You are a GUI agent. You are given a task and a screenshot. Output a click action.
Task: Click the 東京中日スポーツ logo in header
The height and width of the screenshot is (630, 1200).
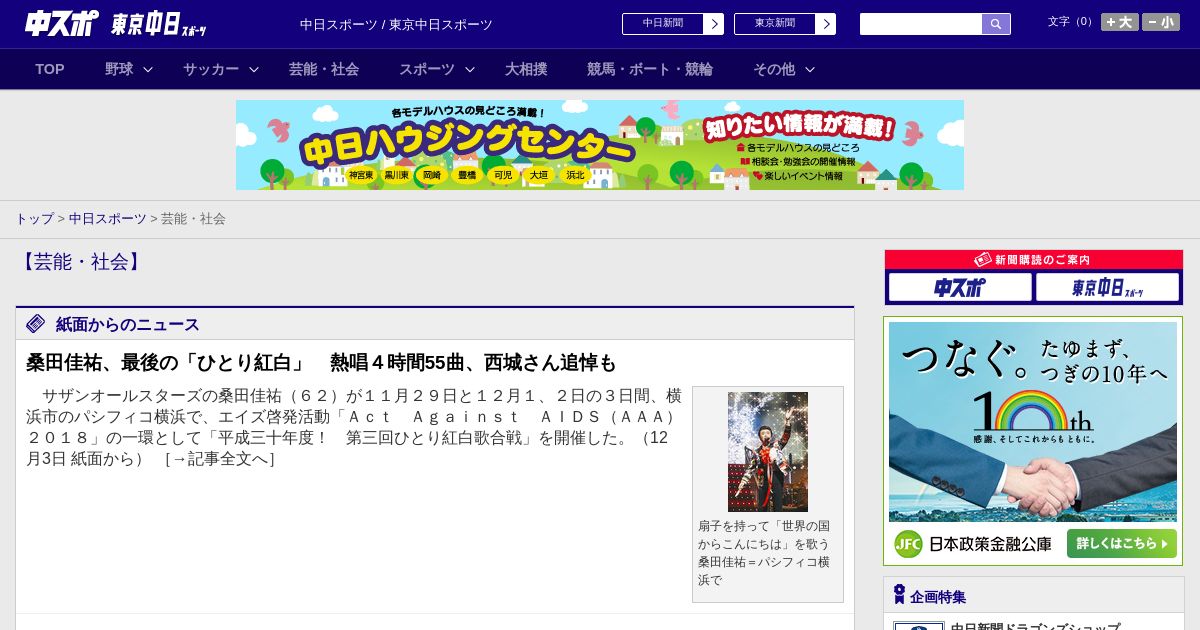159,24
